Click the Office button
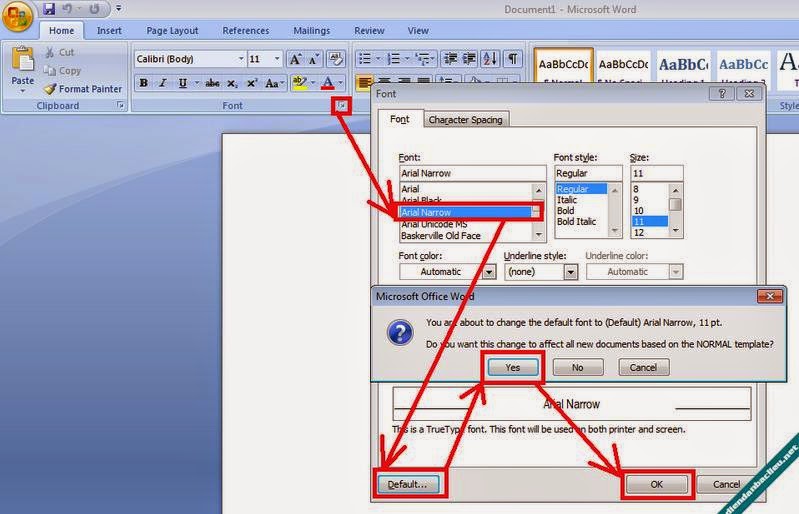 [17, 15]
